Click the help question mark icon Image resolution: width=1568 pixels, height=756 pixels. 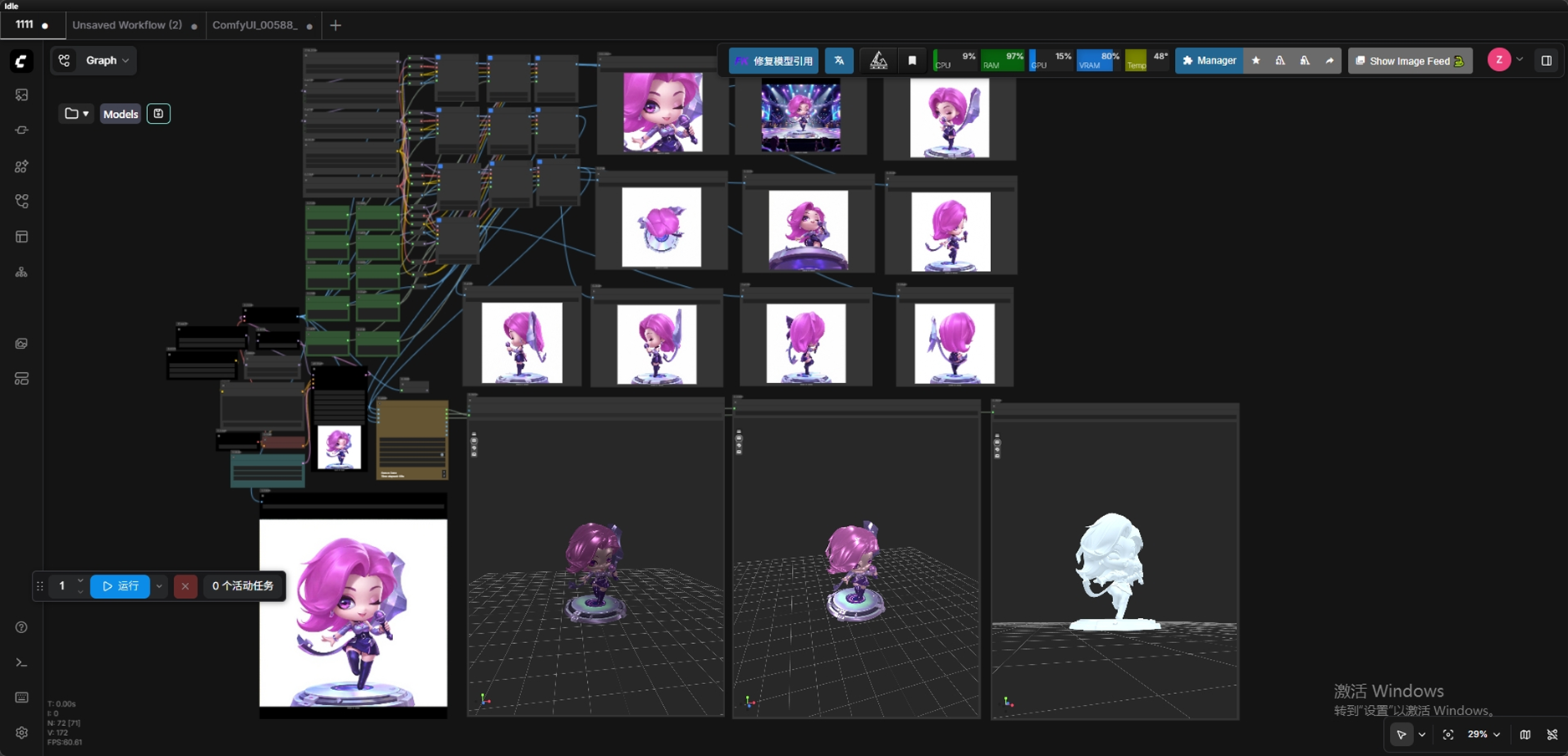click(x=22, y=627)
